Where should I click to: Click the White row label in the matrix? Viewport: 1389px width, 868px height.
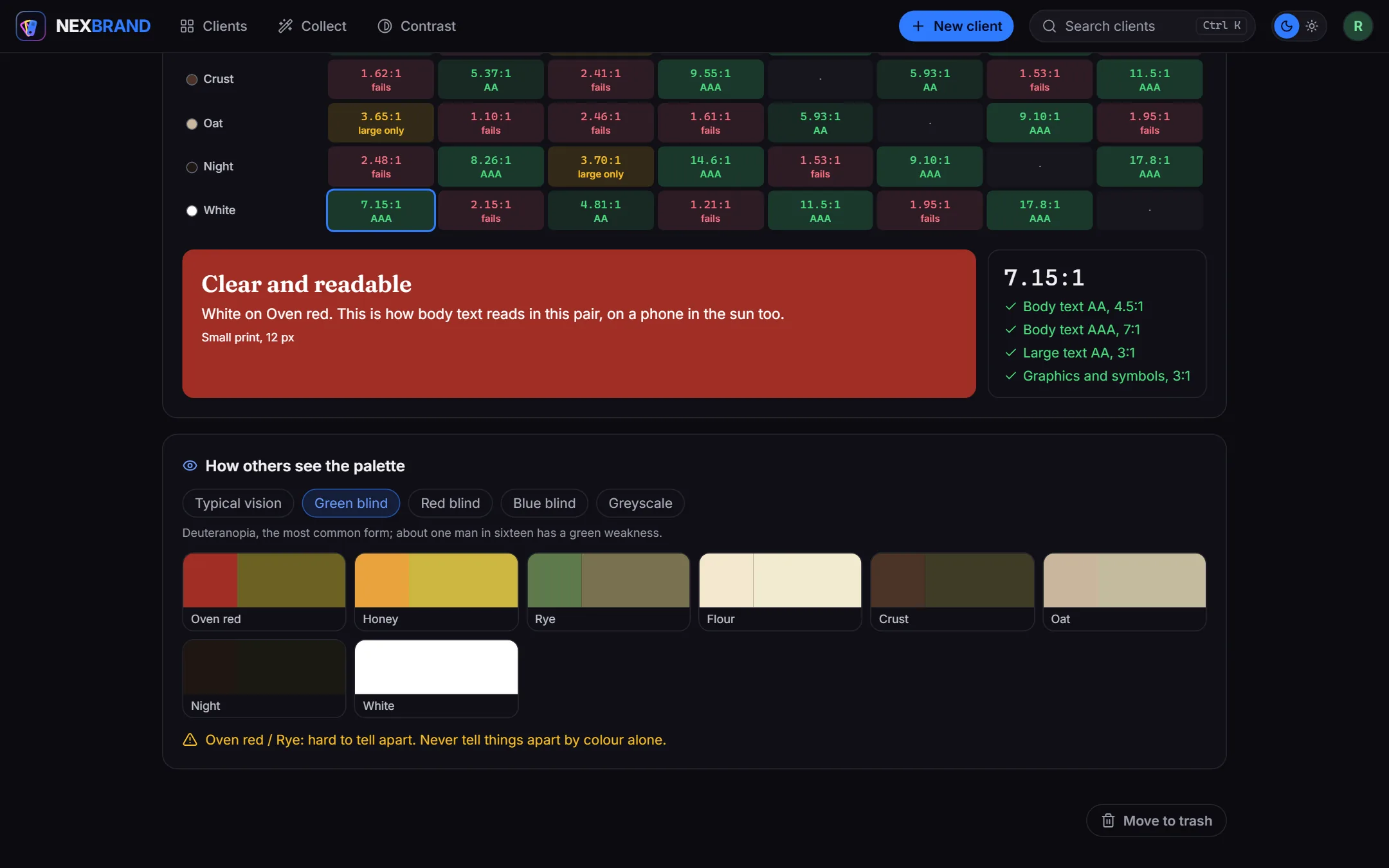click(x=211, y=210)
